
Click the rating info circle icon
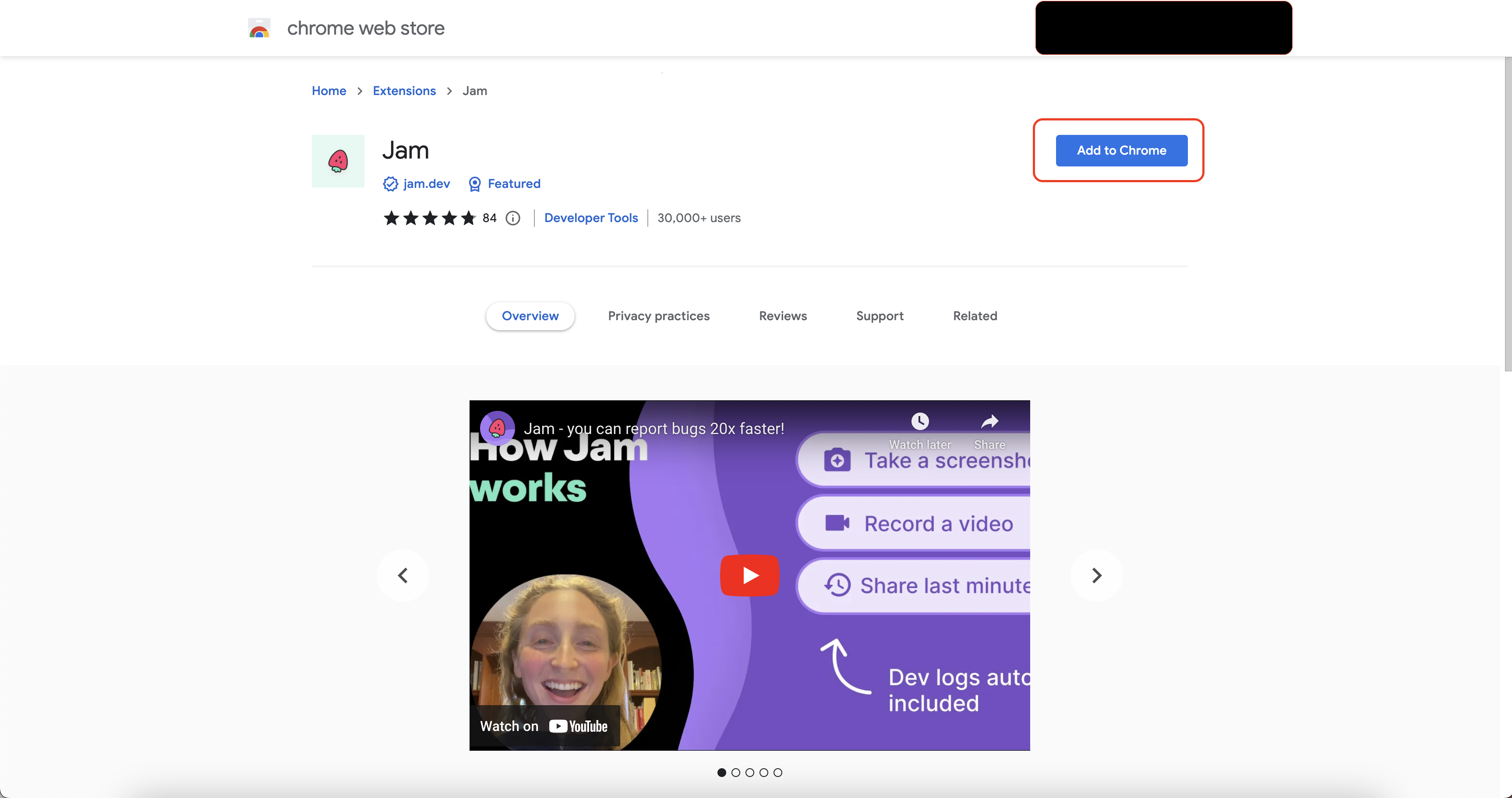[x=513, y=218]
